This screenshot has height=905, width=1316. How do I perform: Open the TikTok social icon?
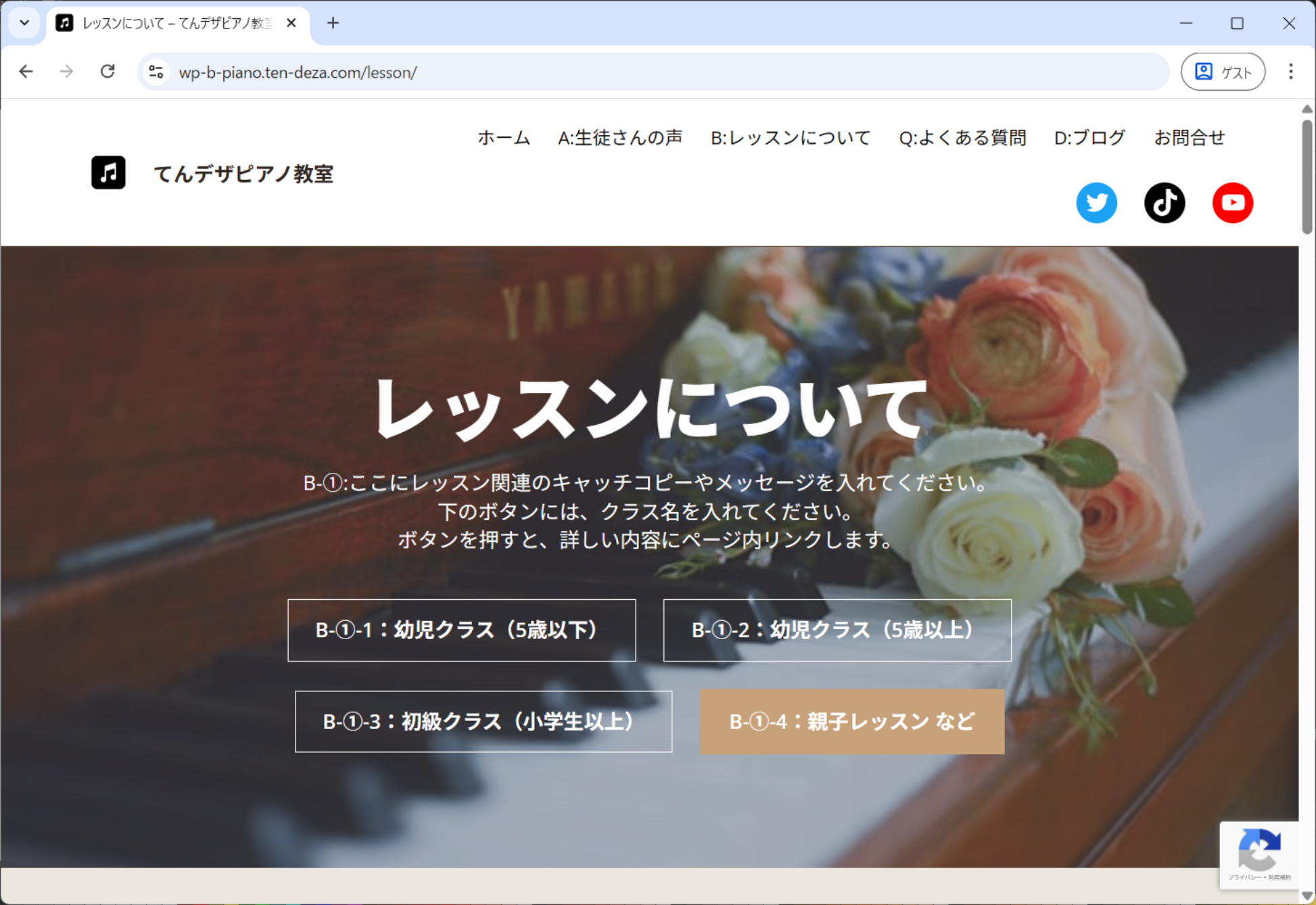pyautogui.click(x=1164, y=203)
